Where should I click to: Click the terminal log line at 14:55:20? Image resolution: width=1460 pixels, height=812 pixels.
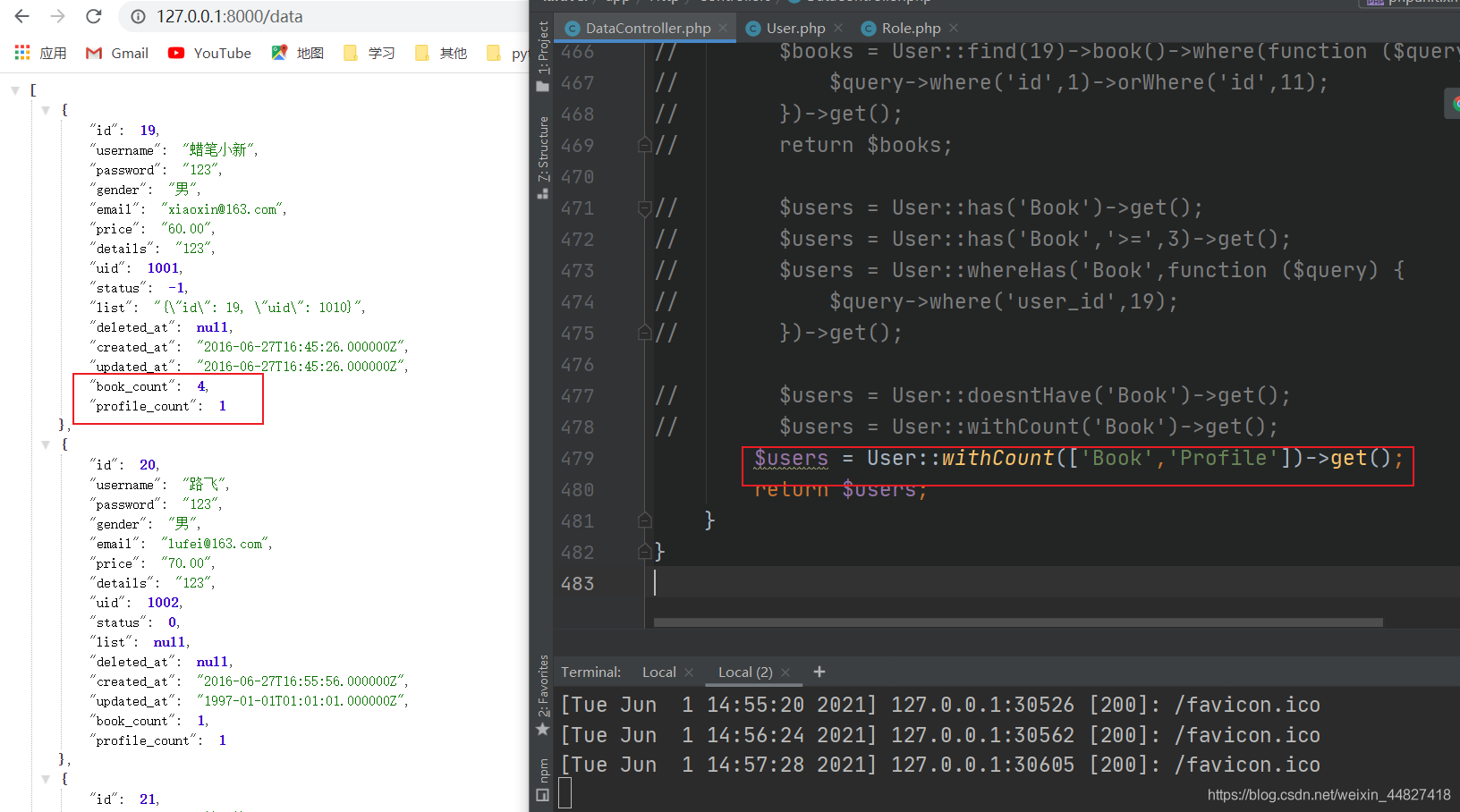pyautogui.click(x=940, y=705)
